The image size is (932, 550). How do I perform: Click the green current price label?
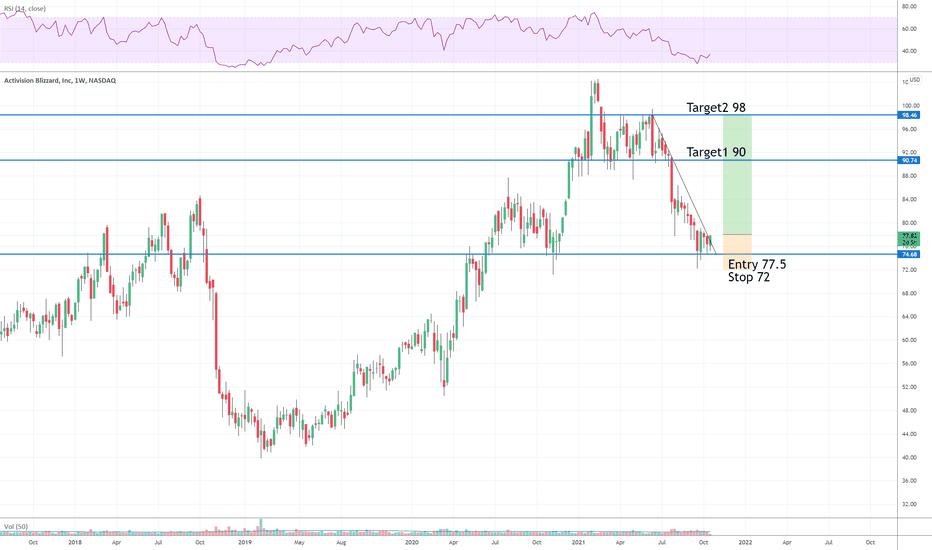coord(909,239)
